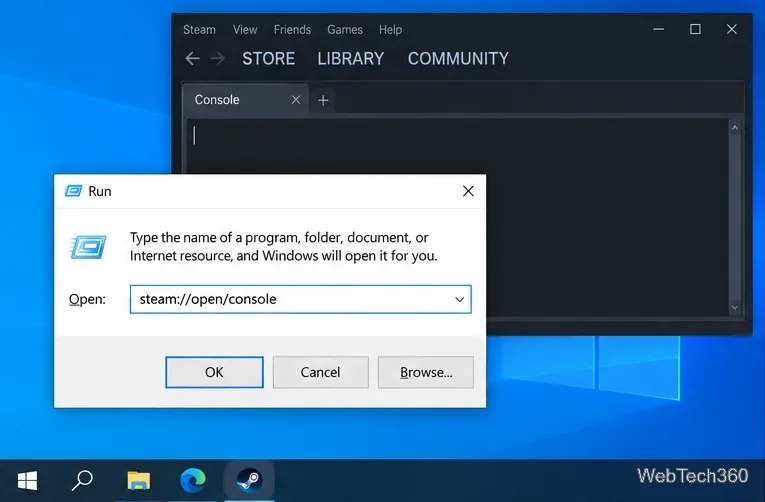Click the console scrollbar down arrow
The image size is (765, 502).
(735, 307)
